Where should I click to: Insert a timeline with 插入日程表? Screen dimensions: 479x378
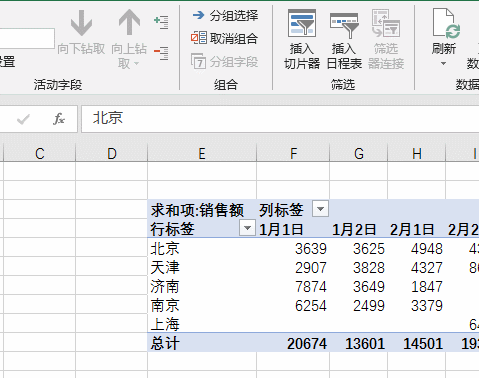pos(344,39)
